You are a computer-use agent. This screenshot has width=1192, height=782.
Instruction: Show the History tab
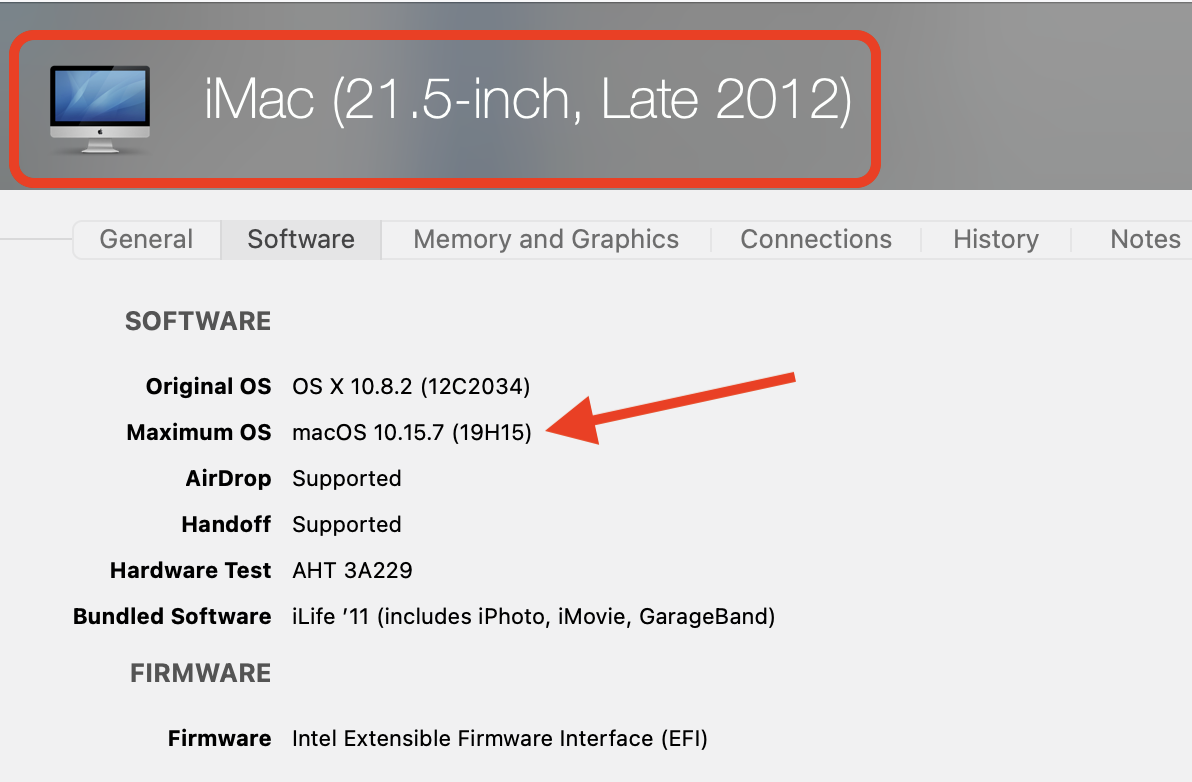click(996, 240)
